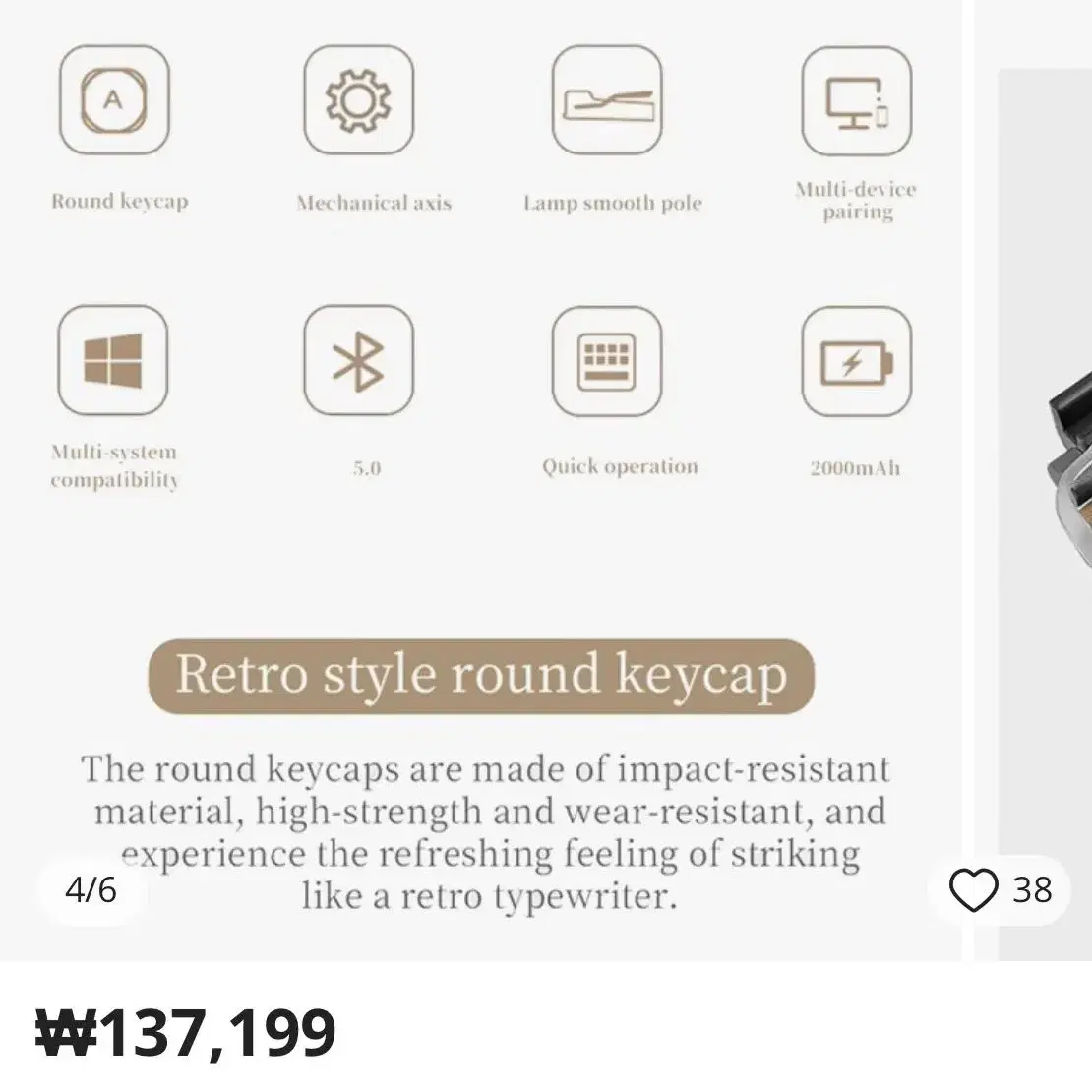Like the product with heart icon
The width and height of the screenshot is (1092, 1092).
(973, 890)
